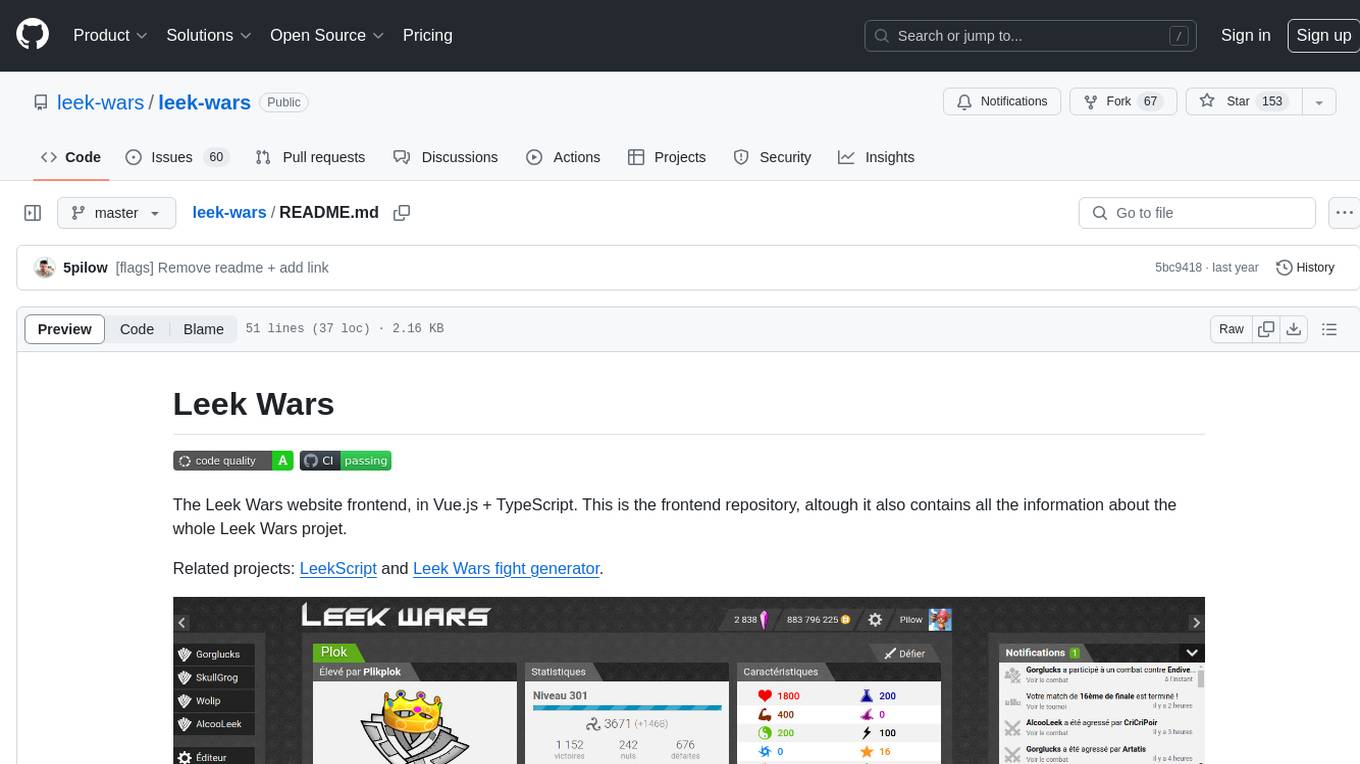Open the more file actions menu
Viewport: 1360px width, 764px height.
coord(1344,213)
